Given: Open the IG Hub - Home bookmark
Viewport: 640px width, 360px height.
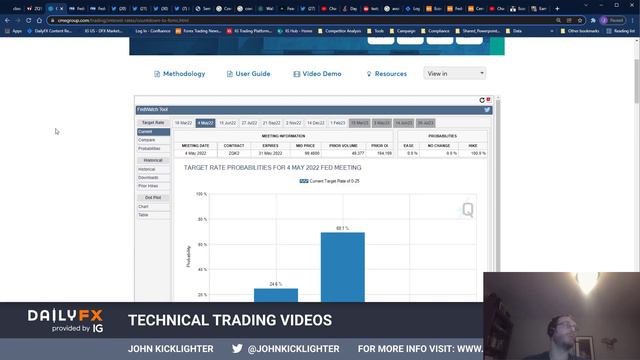Looking at the screenshot, I should [x=295, y=31].
